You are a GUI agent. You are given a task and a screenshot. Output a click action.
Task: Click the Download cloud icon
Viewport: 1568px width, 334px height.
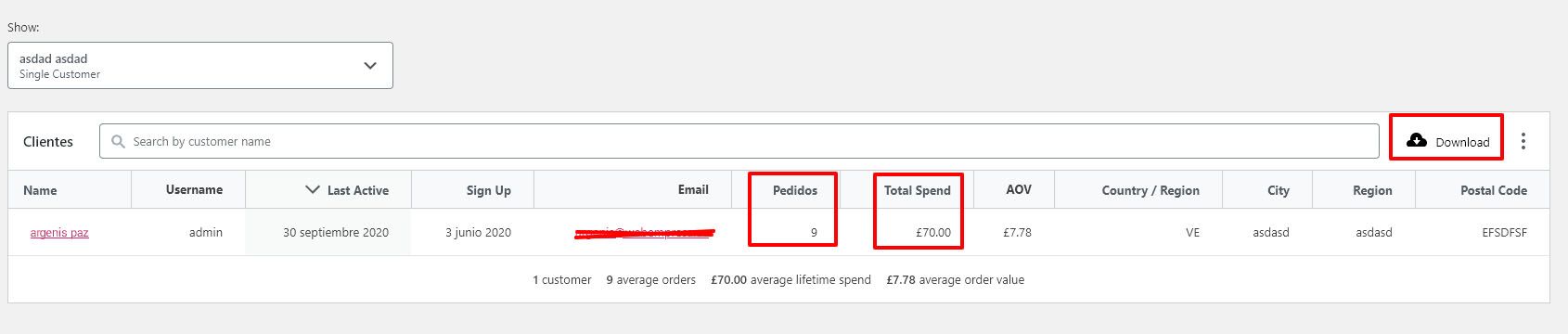pyautogui.click(x=1417, y=141)
